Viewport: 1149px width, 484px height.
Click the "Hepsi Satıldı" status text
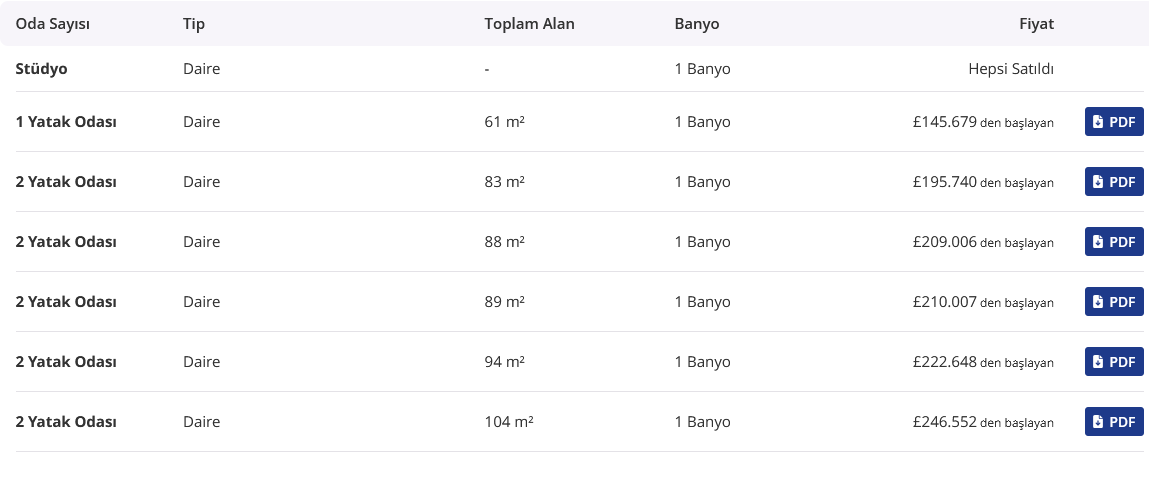(x=1011, y=70)
